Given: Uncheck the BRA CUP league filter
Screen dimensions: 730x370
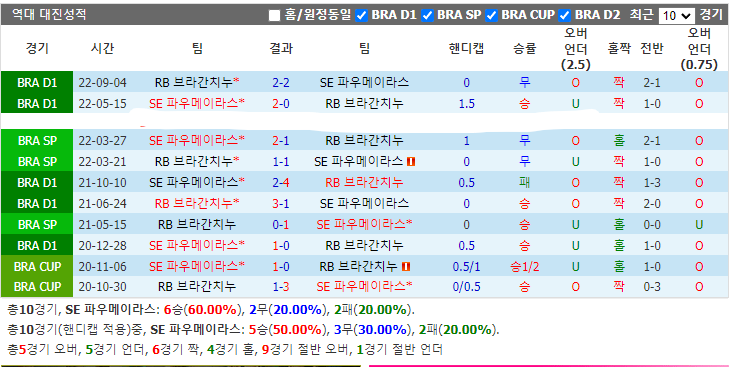Looking at the screenshot, I should click(491, 15).
